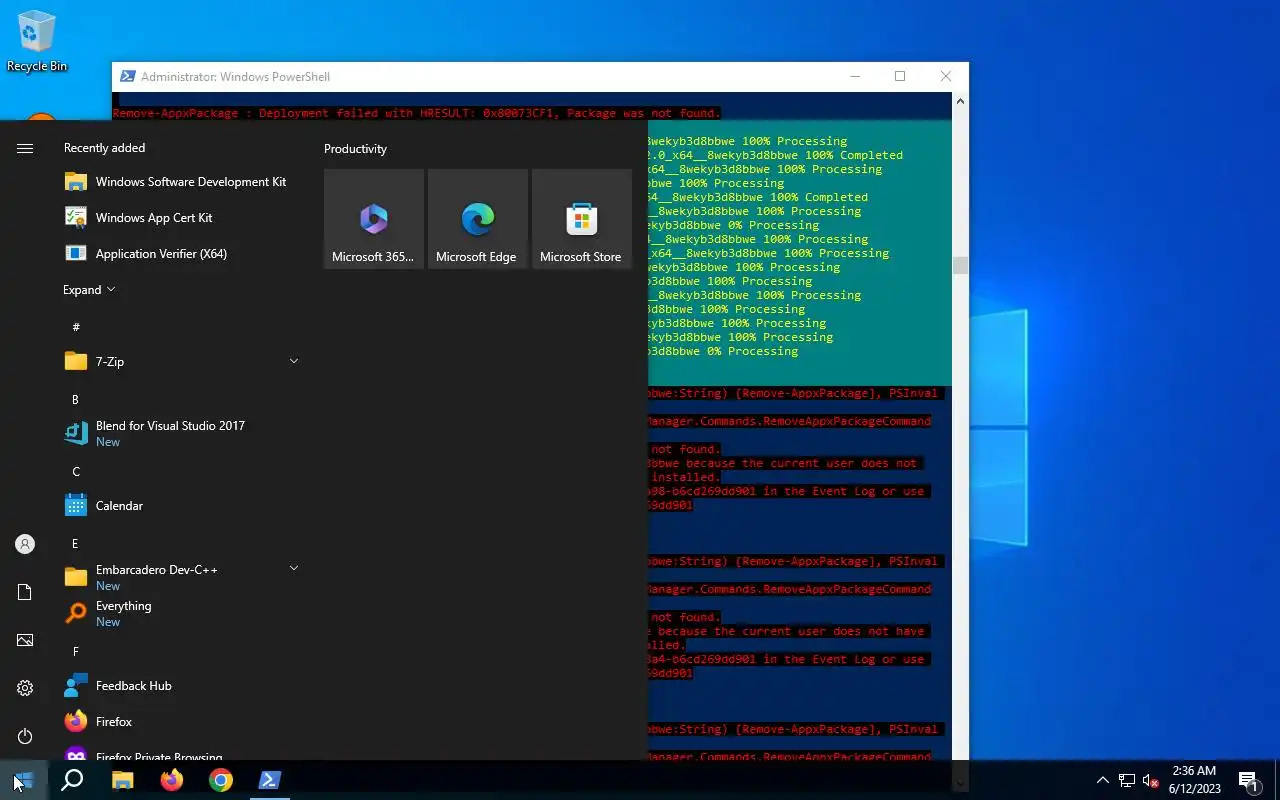Select the Recently added heading
This screenshot has width=1280, height=800.
click(x=104, y=148)
